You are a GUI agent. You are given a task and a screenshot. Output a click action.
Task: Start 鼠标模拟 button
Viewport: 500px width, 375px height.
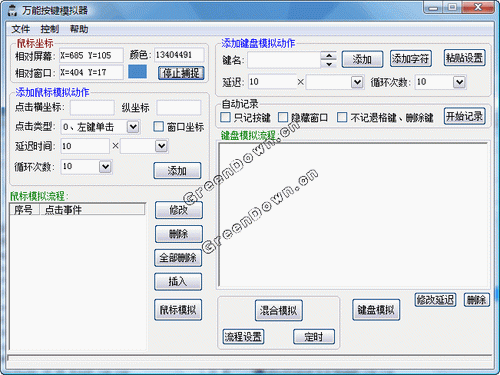178,310
